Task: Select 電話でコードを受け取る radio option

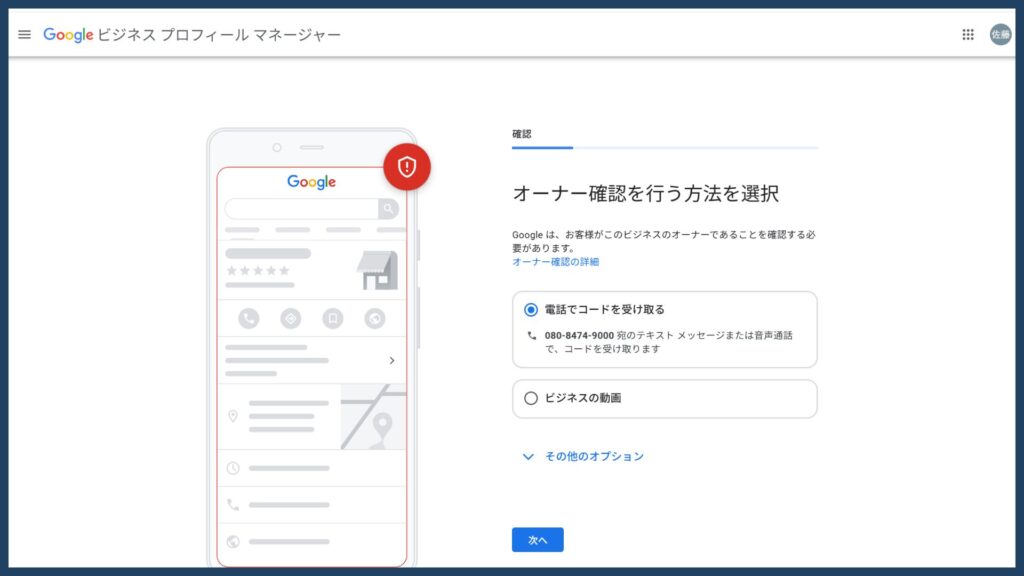Action: point(531,310)
